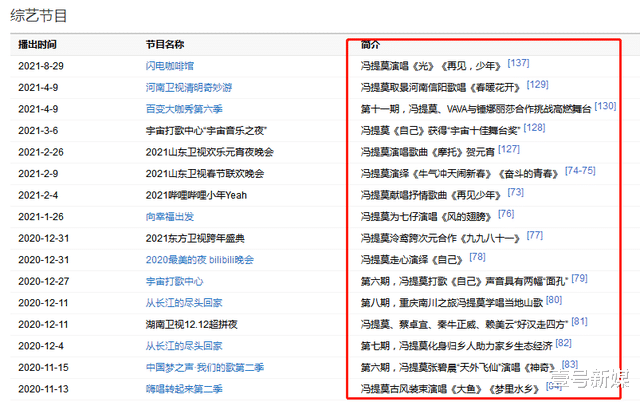
Task: Jump to reference [81]
Action: [579, 322]
